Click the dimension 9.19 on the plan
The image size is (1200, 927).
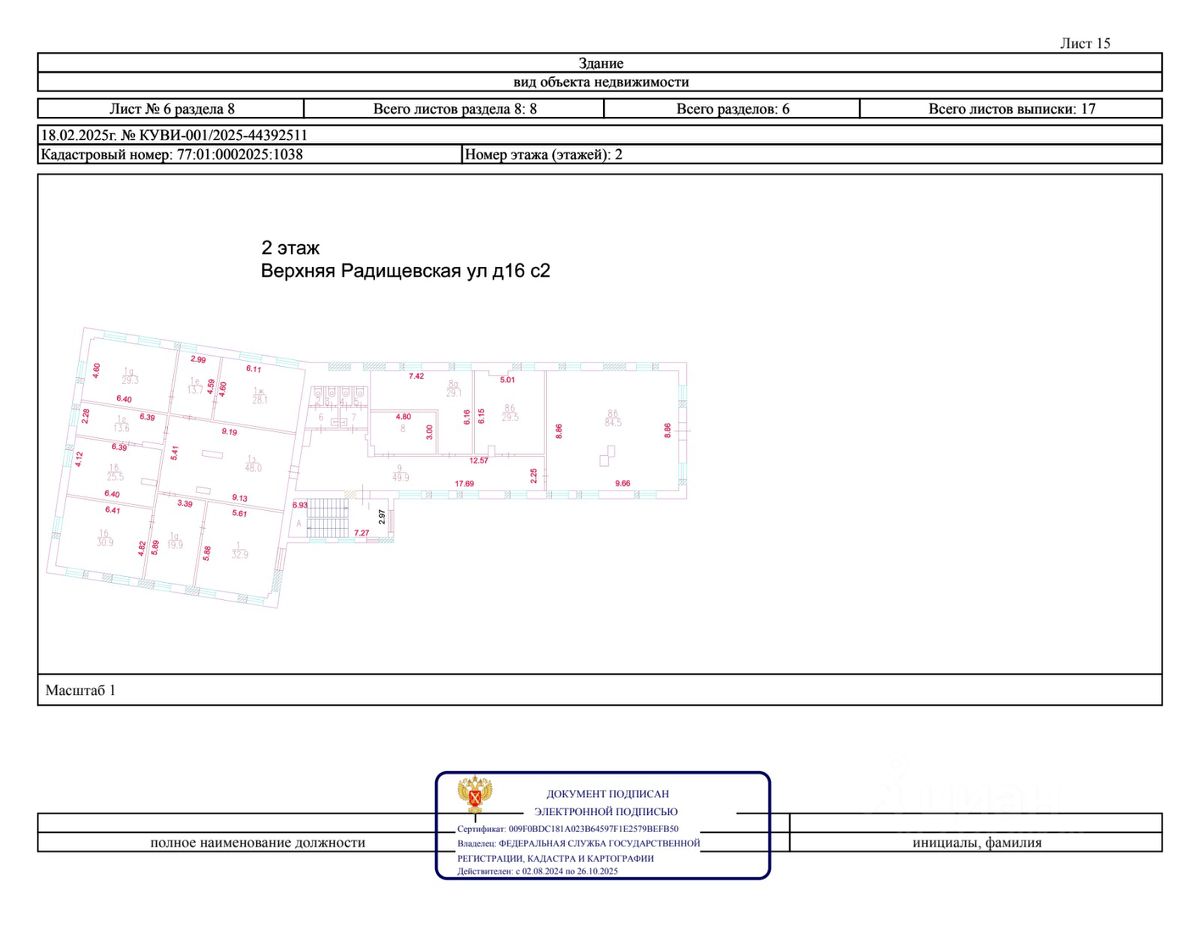point(229,432)
